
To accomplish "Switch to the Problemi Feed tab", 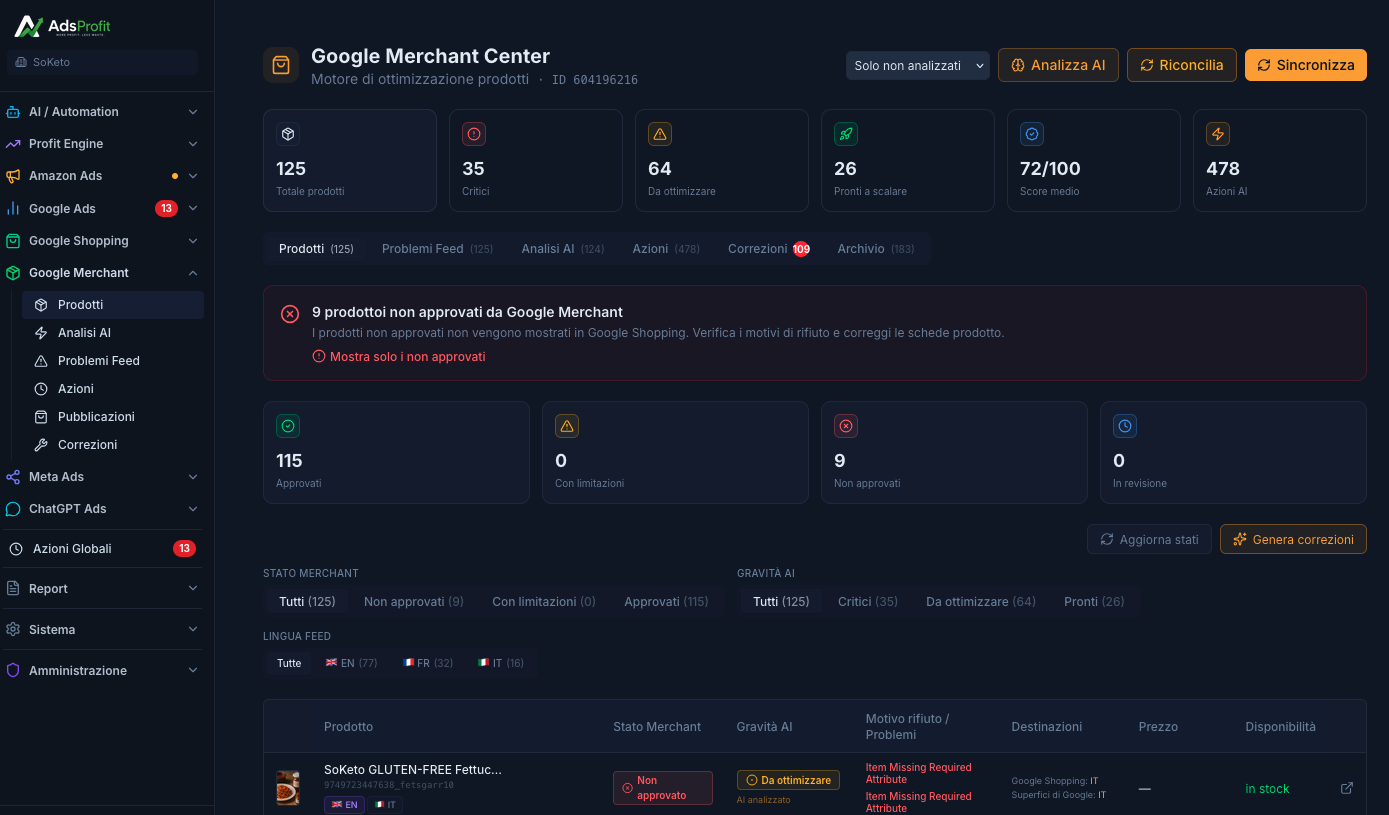I will tap(437, 249).
